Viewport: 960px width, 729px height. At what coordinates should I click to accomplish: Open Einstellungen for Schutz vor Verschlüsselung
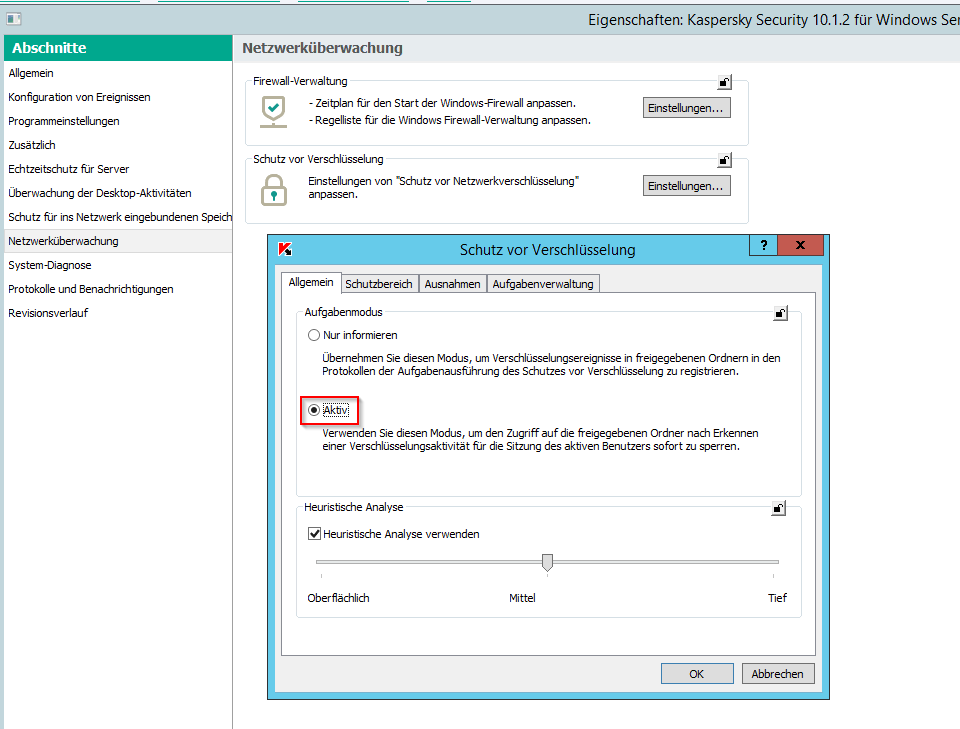[x=686, y=186]
